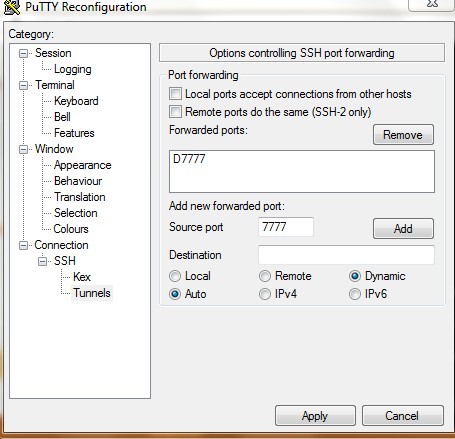Click the PuTTY icon in title bar

pos(12,7)
